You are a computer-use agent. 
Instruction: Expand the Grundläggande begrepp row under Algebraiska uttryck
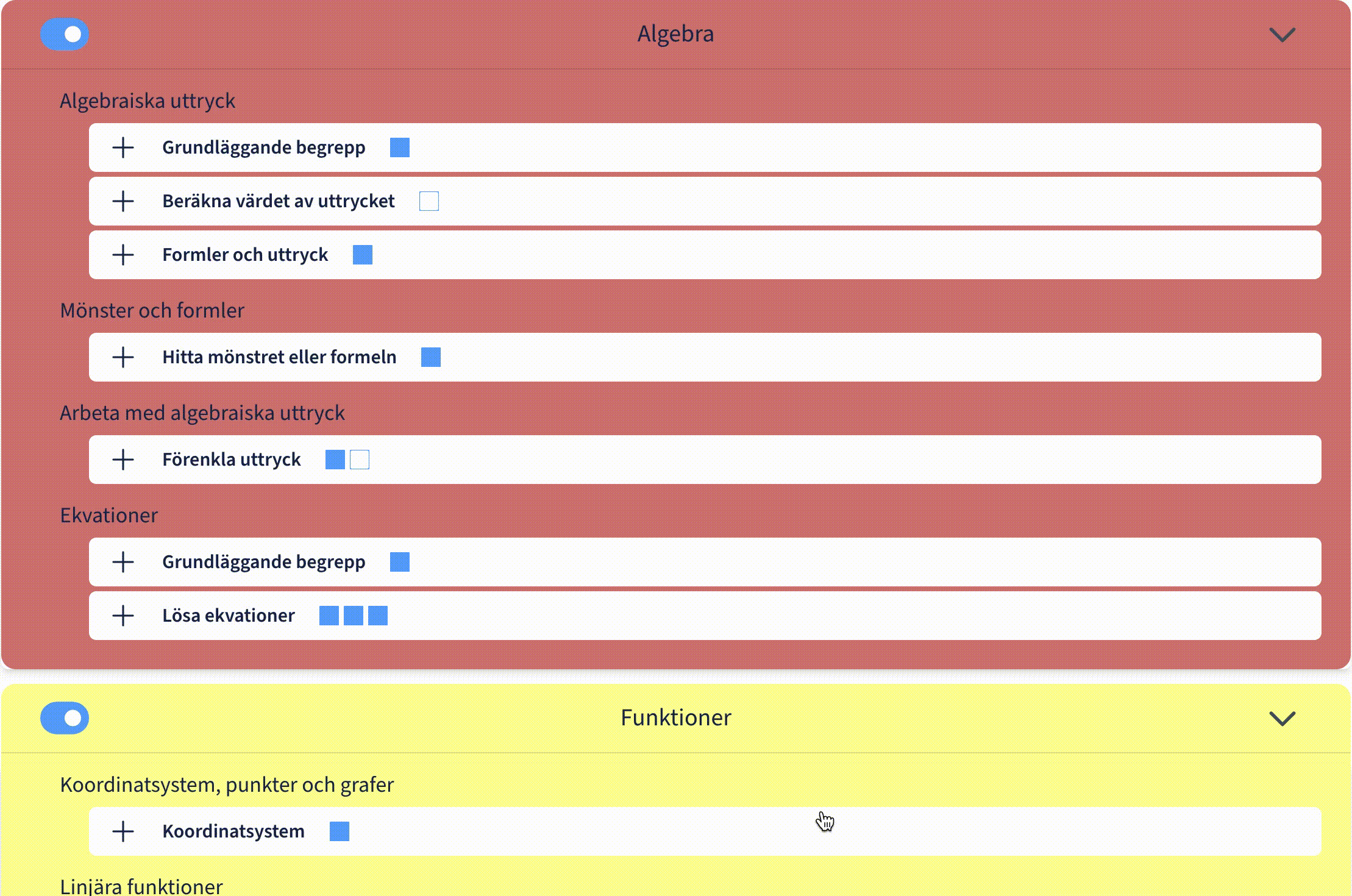coord(123,148)
